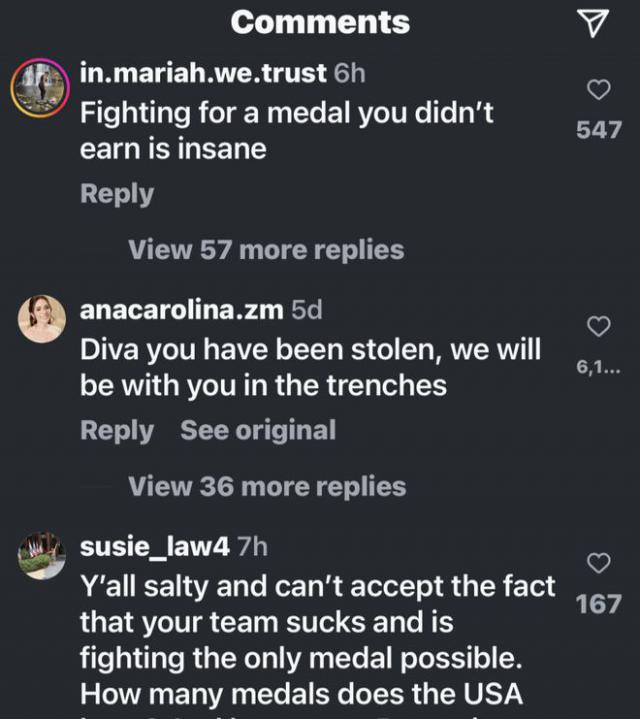Open username susie_law4
The height and width of the screenshot is (719, 640).
tap(155, 546)
